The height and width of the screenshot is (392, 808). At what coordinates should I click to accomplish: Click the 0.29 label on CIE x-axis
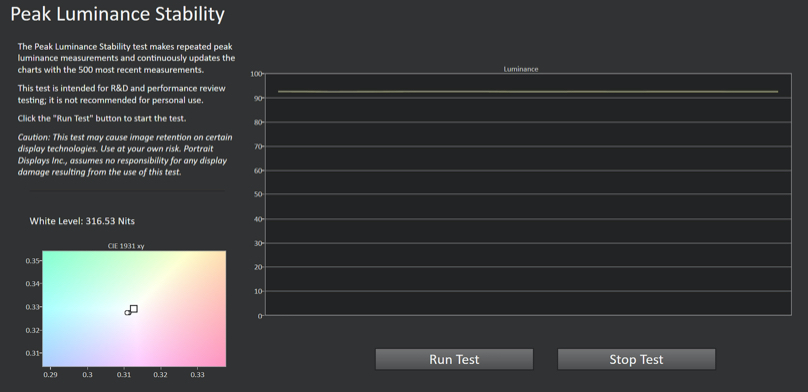tap(50, 374)
